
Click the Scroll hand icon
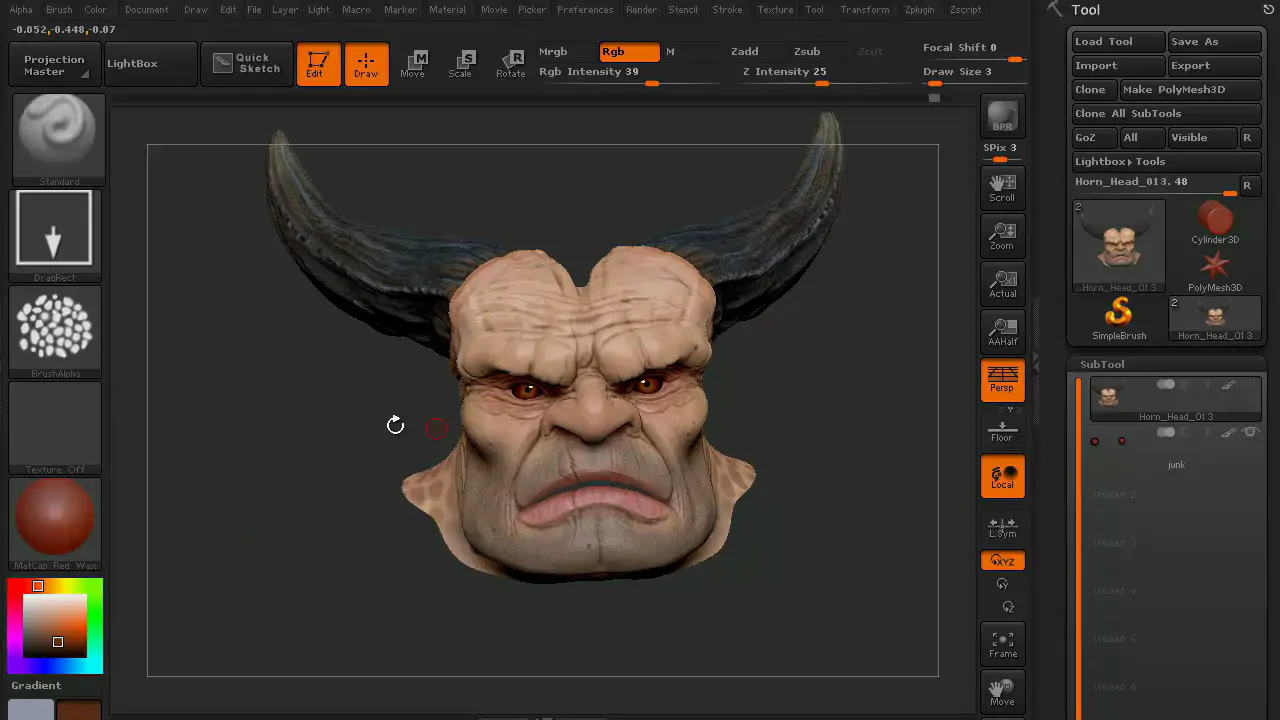pyautogui.click(x=1002, y=188)
